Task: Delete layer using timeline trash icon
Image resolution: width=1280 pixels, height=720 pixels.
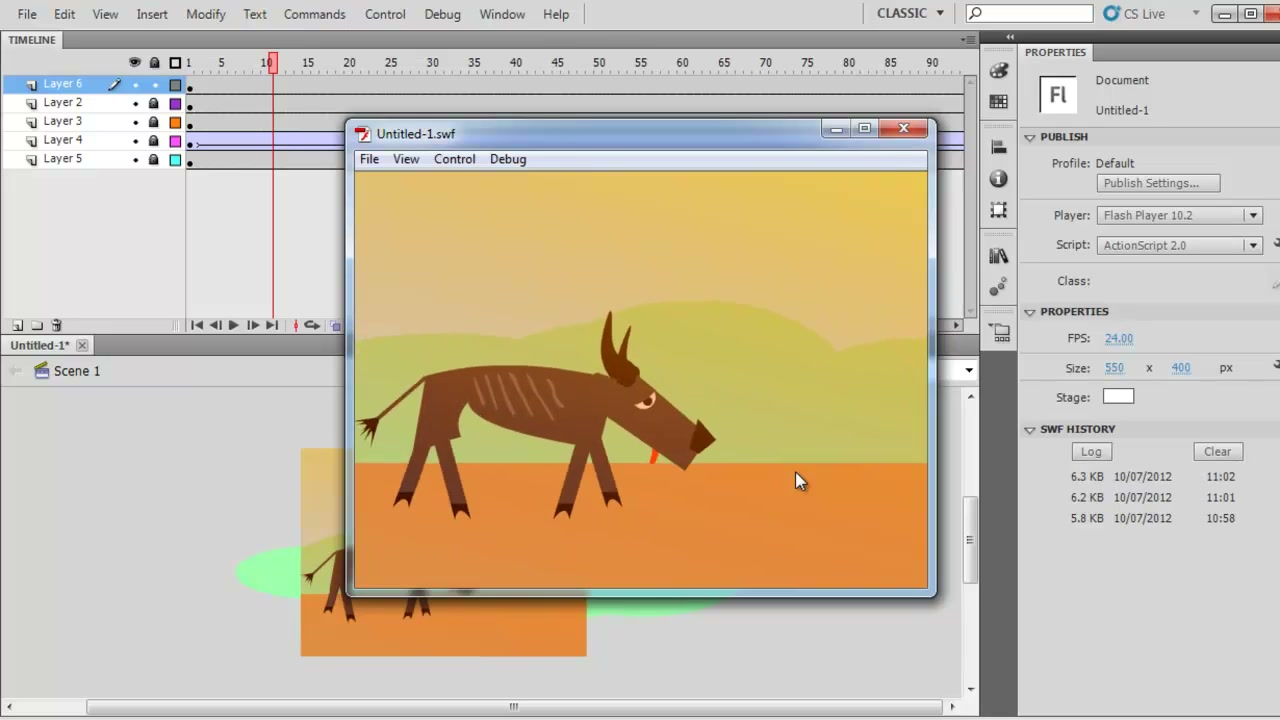Action: [x=56, y=325]
